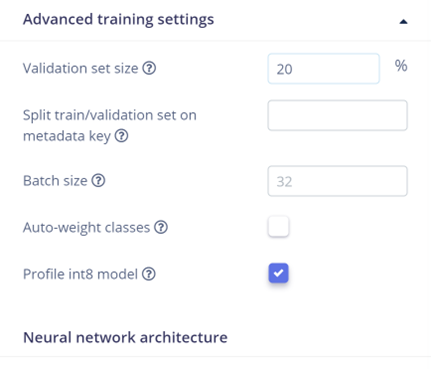Click the Profile int8 model label text
The height and width of the screenshot is (369, 431).
point(80,274)
